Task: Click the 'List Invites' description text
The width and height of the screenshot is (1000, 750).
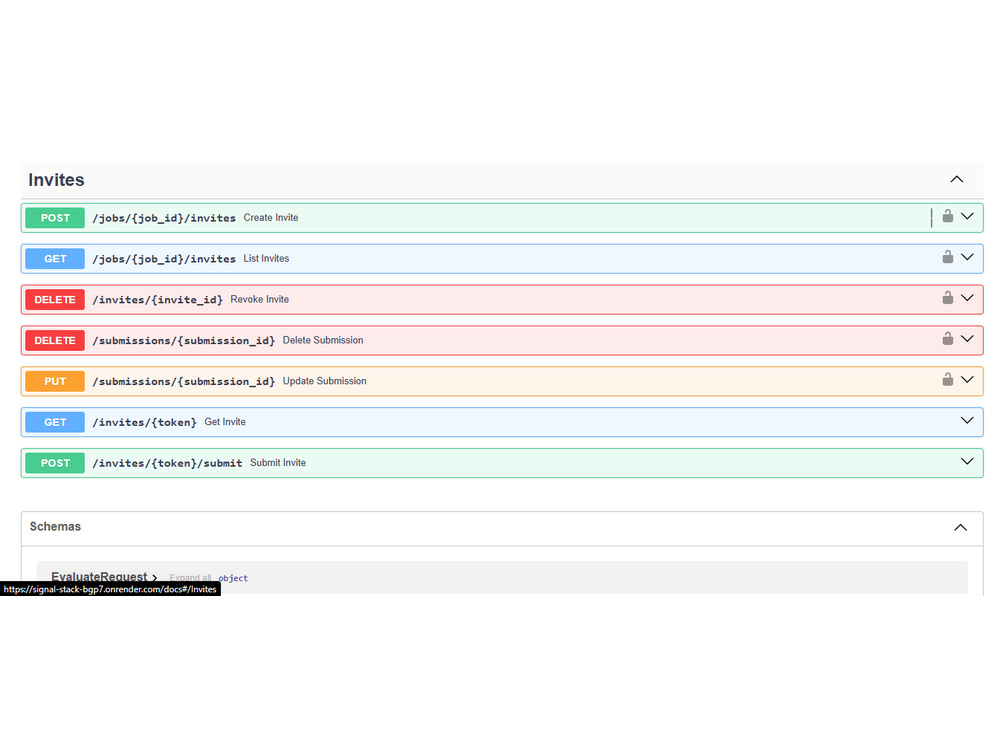Action: coord(266,258)
